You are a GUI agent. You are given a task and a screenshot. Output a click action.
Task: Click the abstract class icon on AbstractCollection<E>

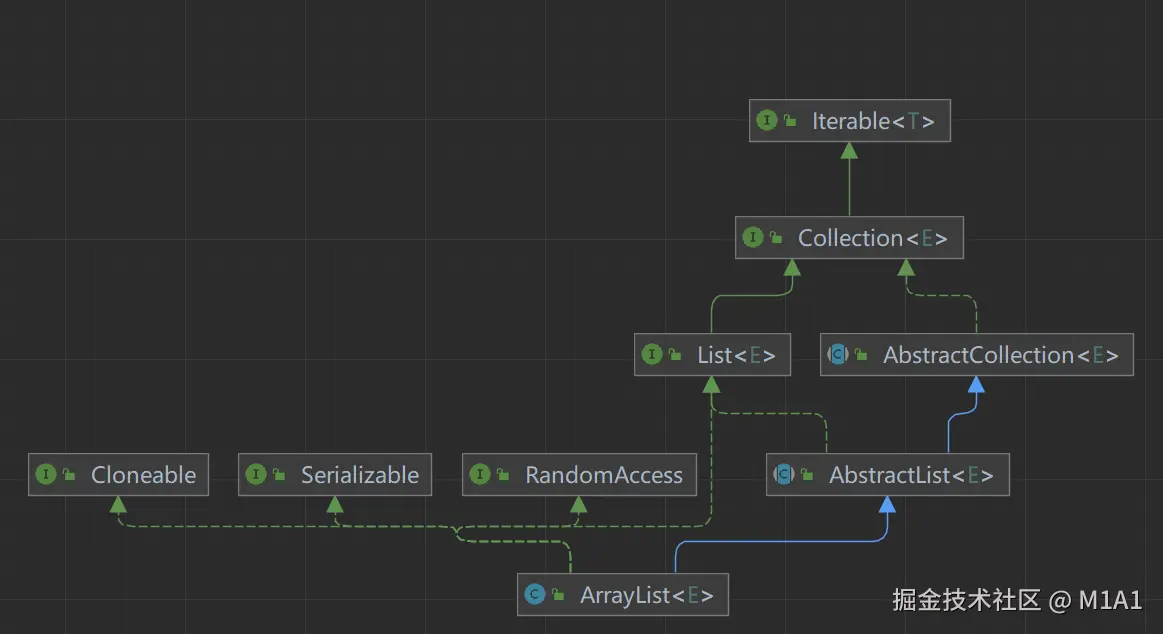838,355
